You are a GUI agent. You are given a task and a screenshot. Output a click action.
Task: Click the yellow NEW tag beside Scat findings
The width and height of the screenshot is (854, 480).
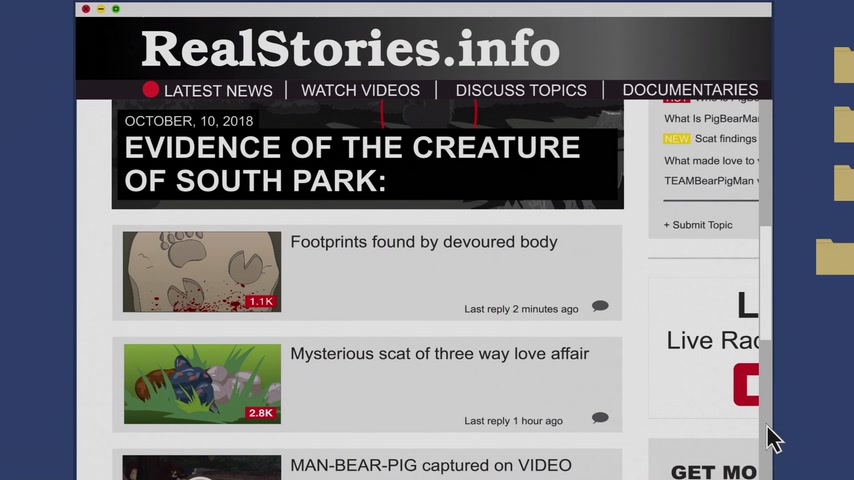click(676, 139)
